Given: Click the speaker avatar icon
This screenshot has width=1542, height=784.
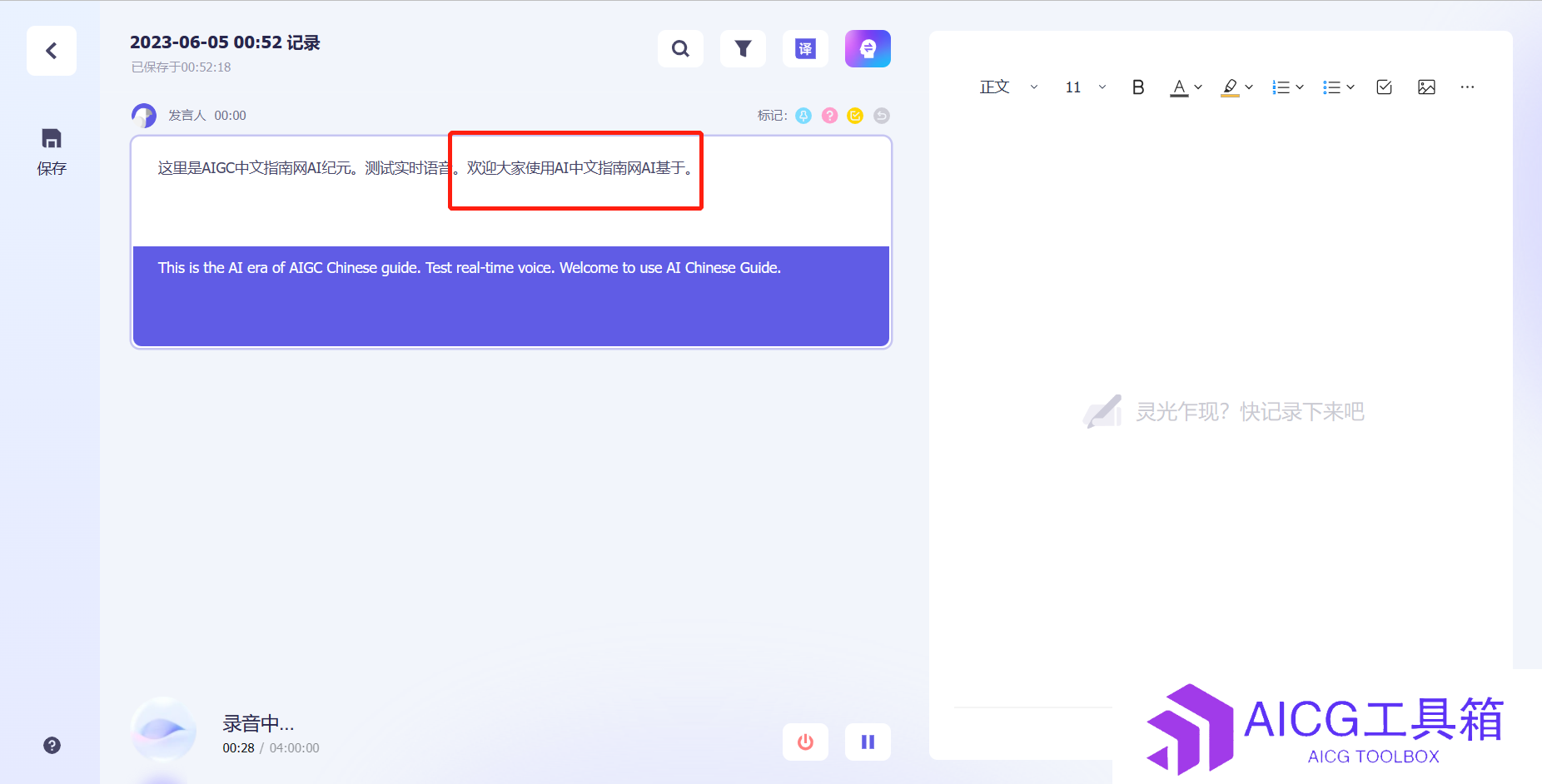Looking at the screenshot, I should pyautogui.click(x=144, y=115).
